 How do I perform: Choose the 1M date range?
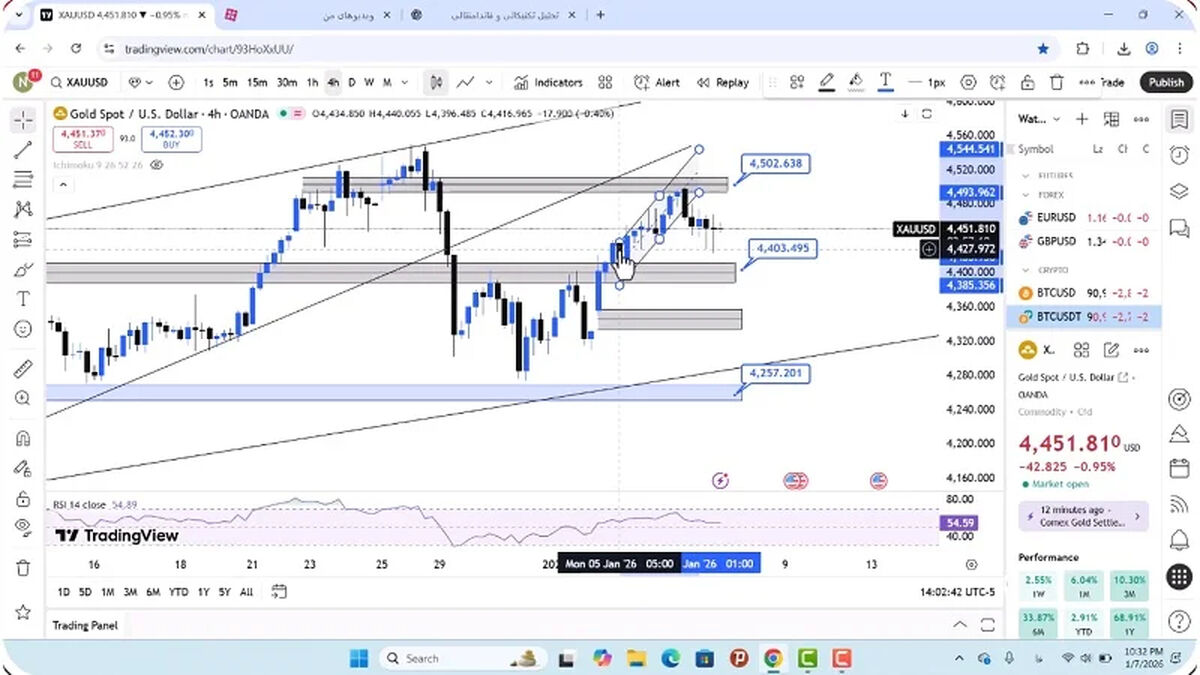[107, 592]
